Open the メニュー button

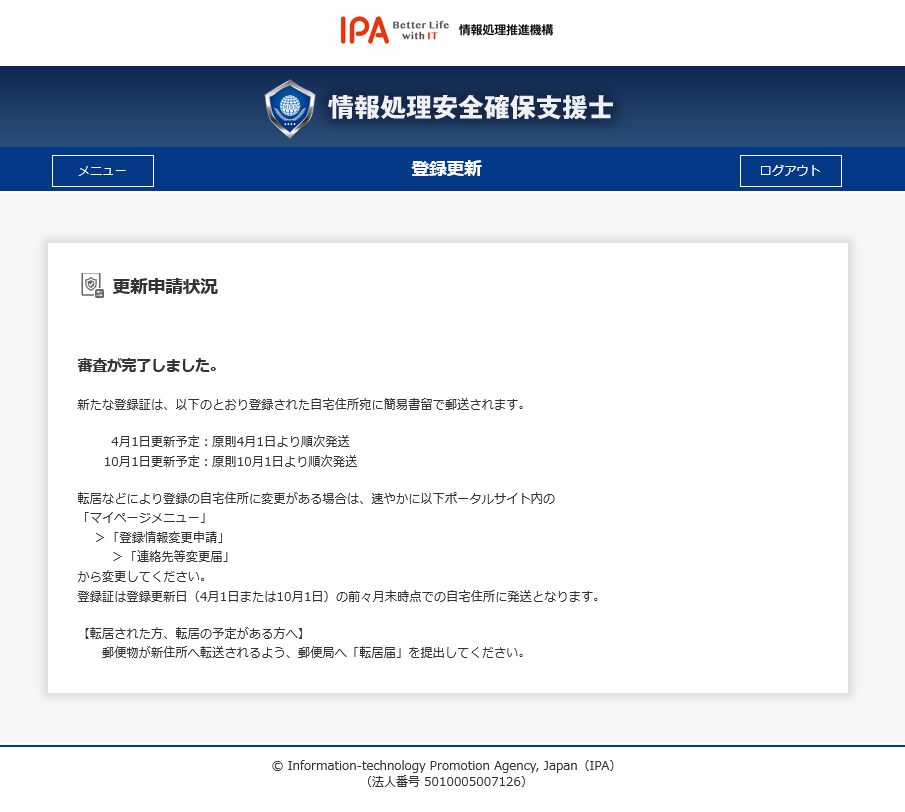pos(103,171)
